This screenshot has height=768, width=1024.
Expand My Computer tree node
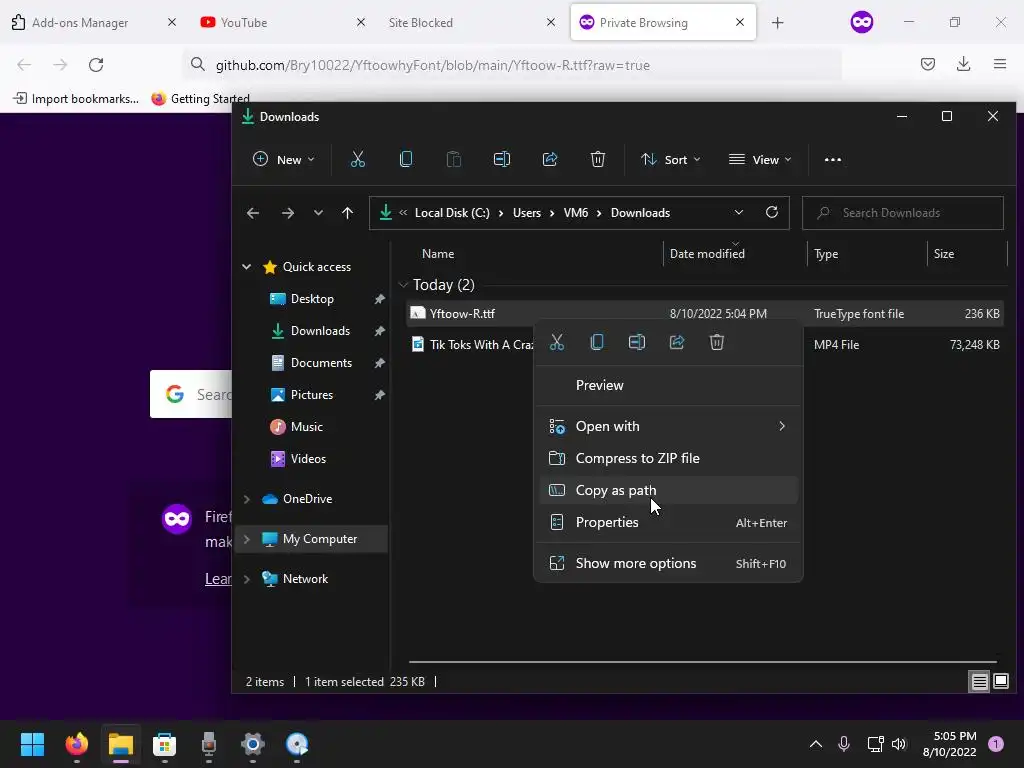[x=247, y=539]
